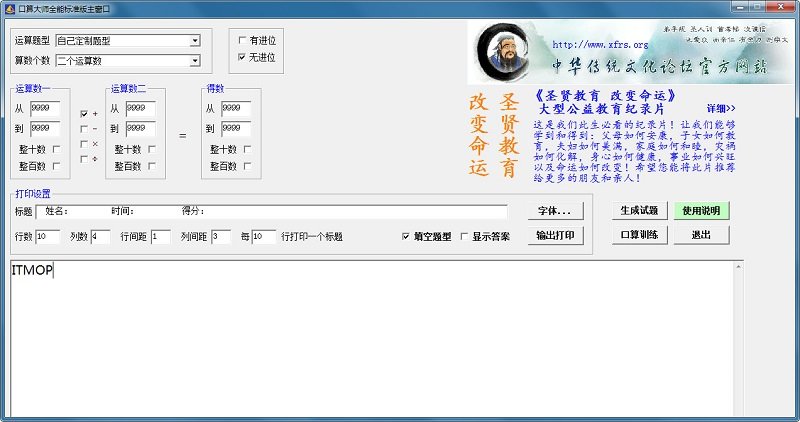Click the 生成试题 button
Viewport: 800px width, 422px height.
639,210
